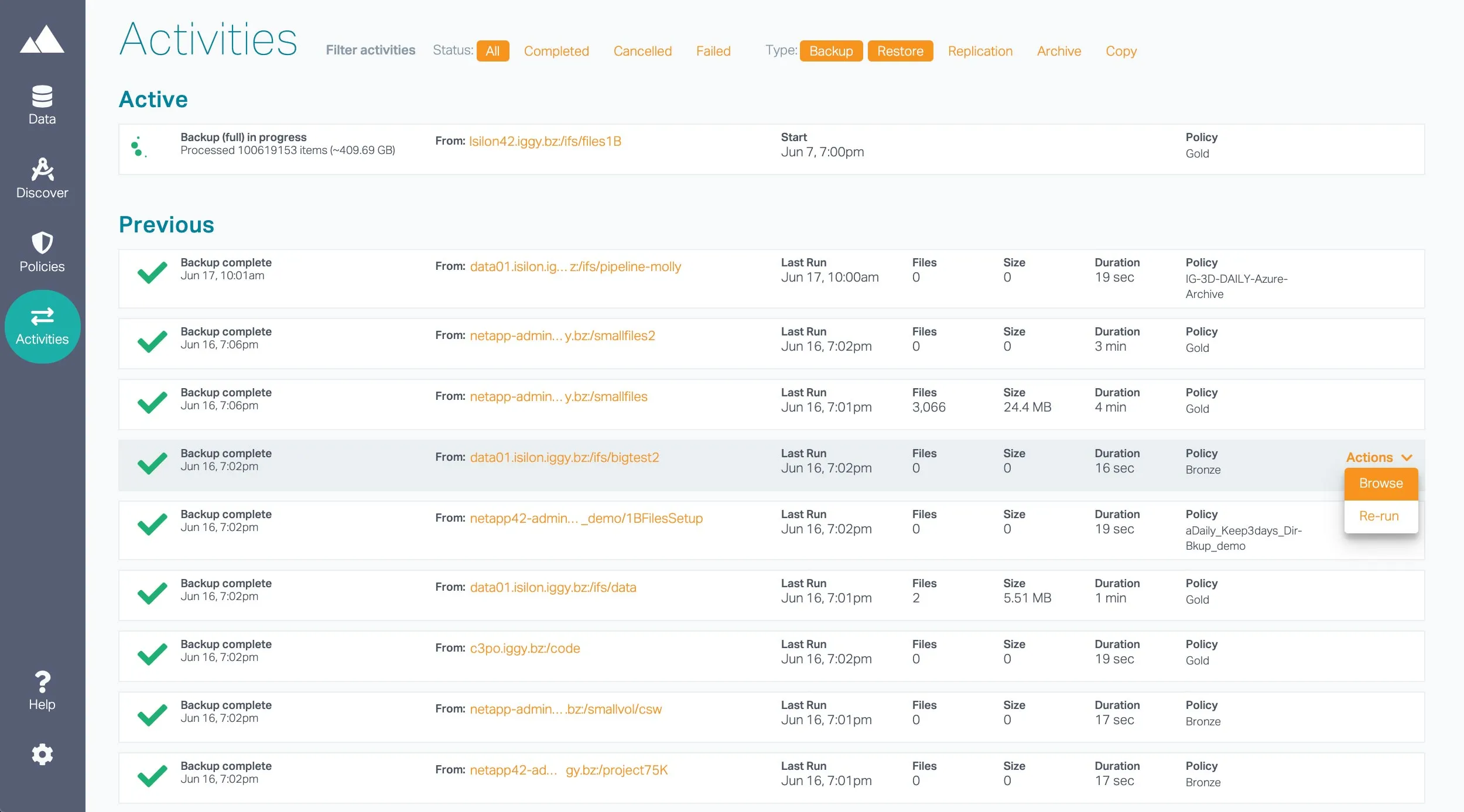Click the checkmark for pipeline-molly backup
The image size is (1464, 812).
152,273
